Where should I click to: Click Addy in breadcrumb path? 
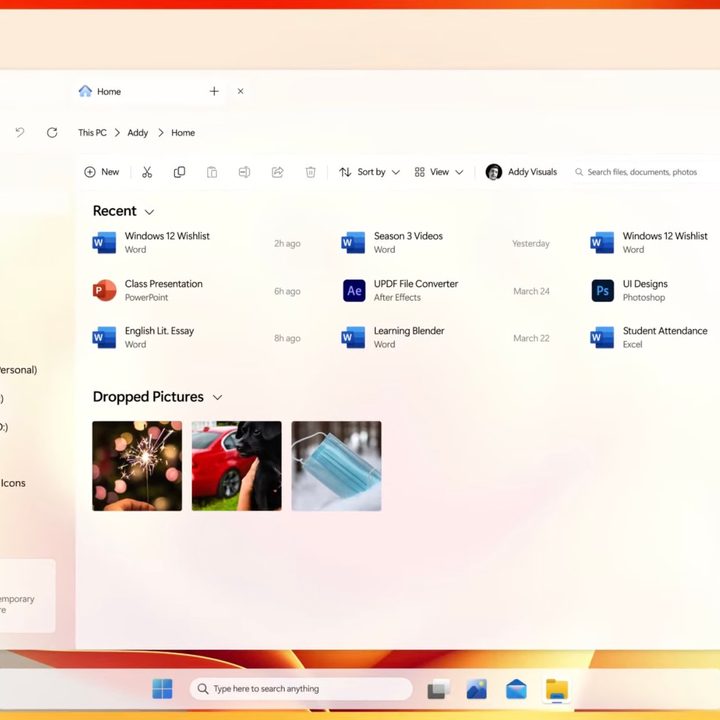pos(137,133)
